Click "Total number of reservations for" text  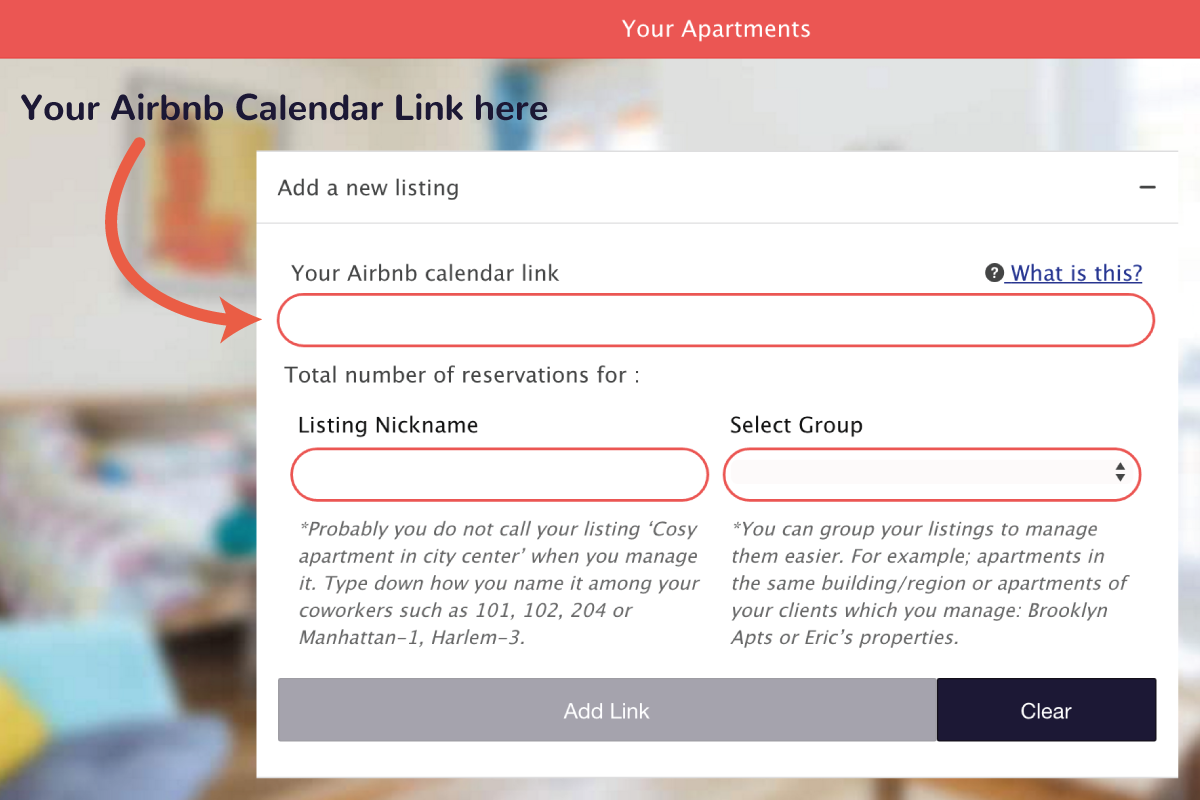pos(462,375)
